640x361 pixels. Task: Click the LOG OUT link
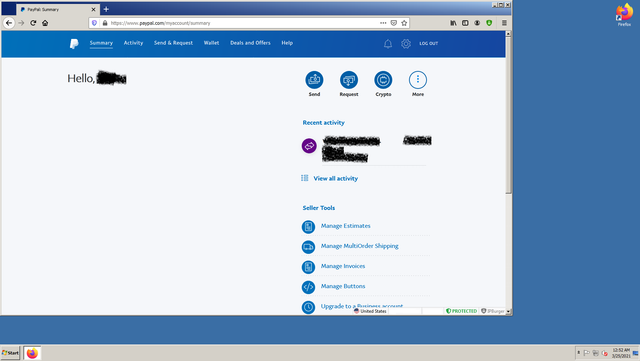429,43
